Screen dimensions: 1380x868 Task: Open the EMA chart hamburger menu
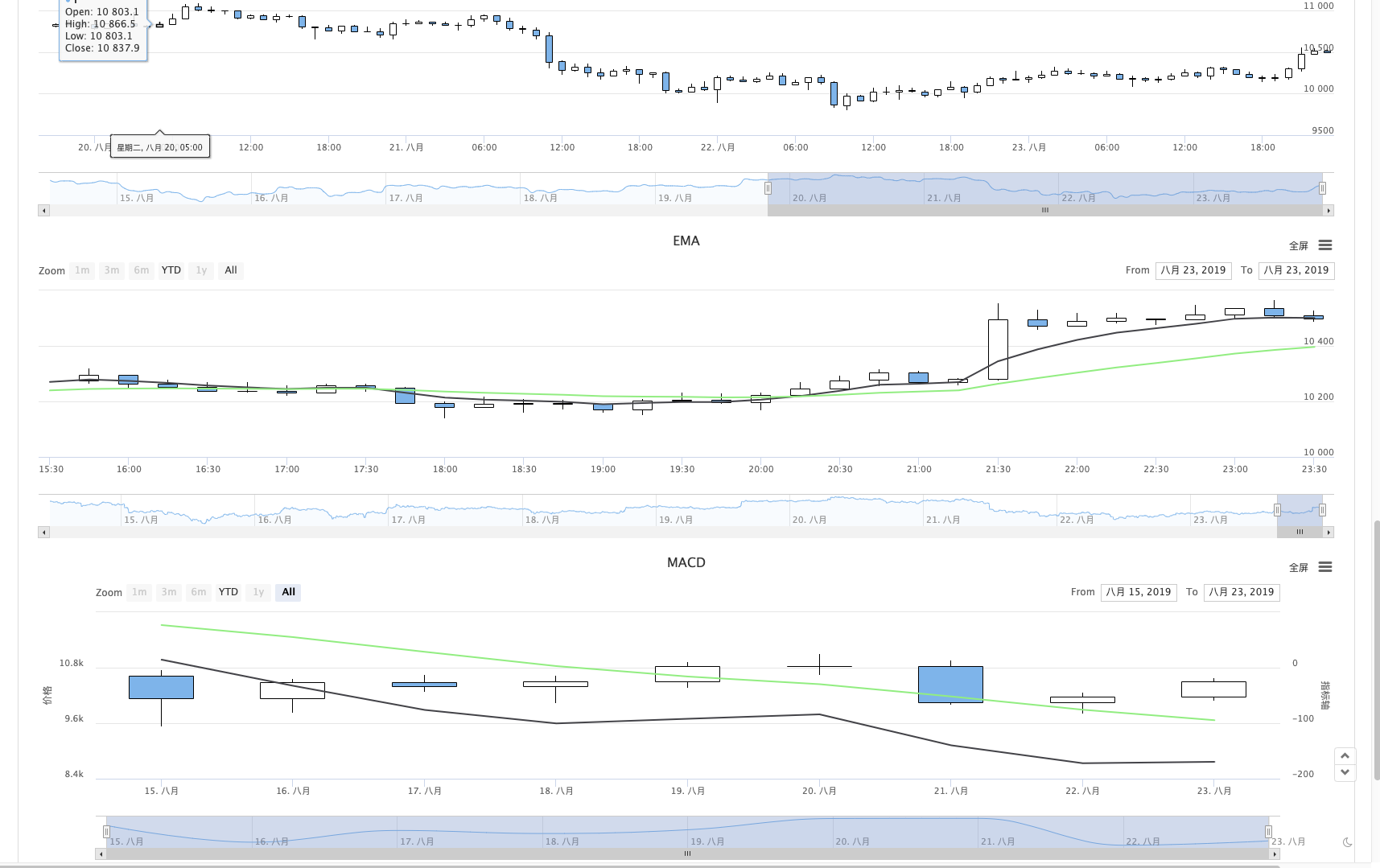click(x=1325, y=245)
